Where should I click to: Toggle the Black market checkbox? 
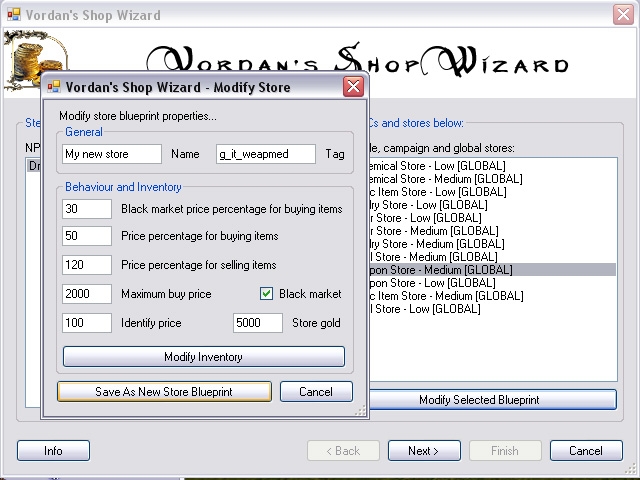click(266, 294)
